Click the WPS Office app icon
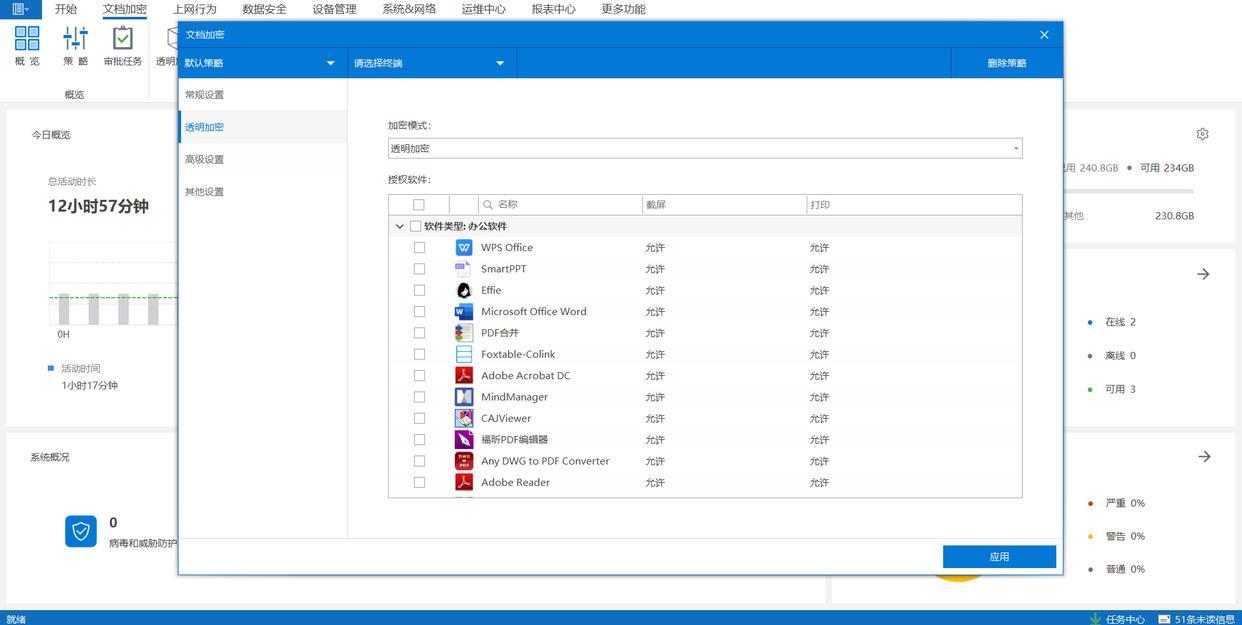This screenshot has width=1242, height=625. click(464, 248)
